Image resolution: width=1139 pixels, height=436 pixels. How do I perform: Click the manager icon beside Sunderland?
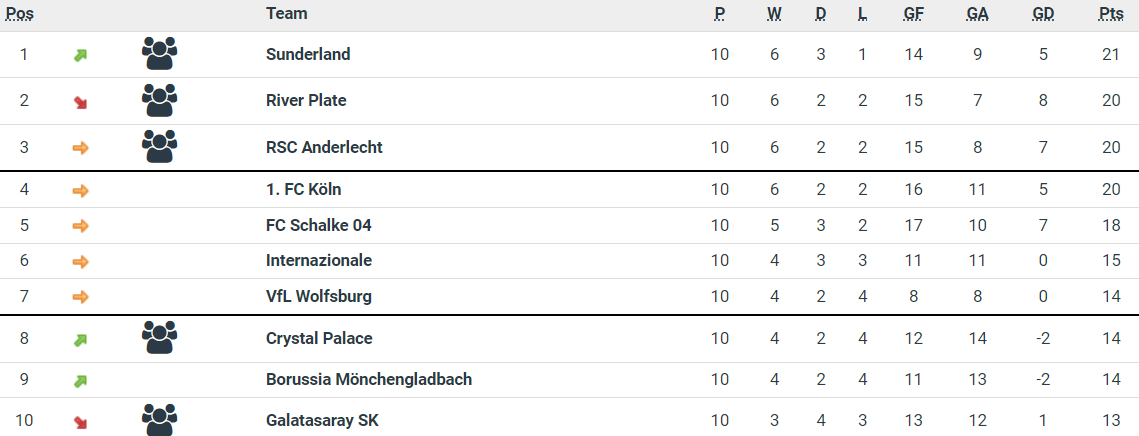[x=159, y=54]
